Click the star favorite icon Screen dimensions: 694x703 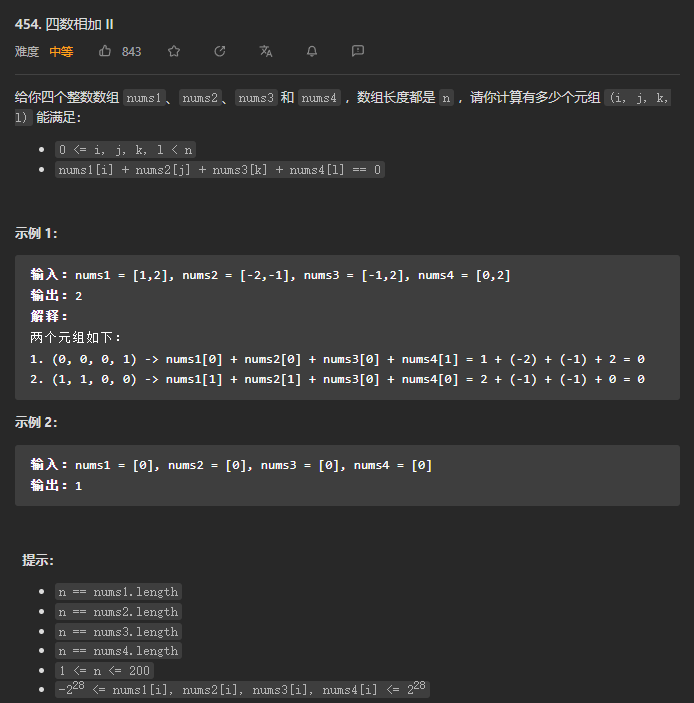(174, 51)
